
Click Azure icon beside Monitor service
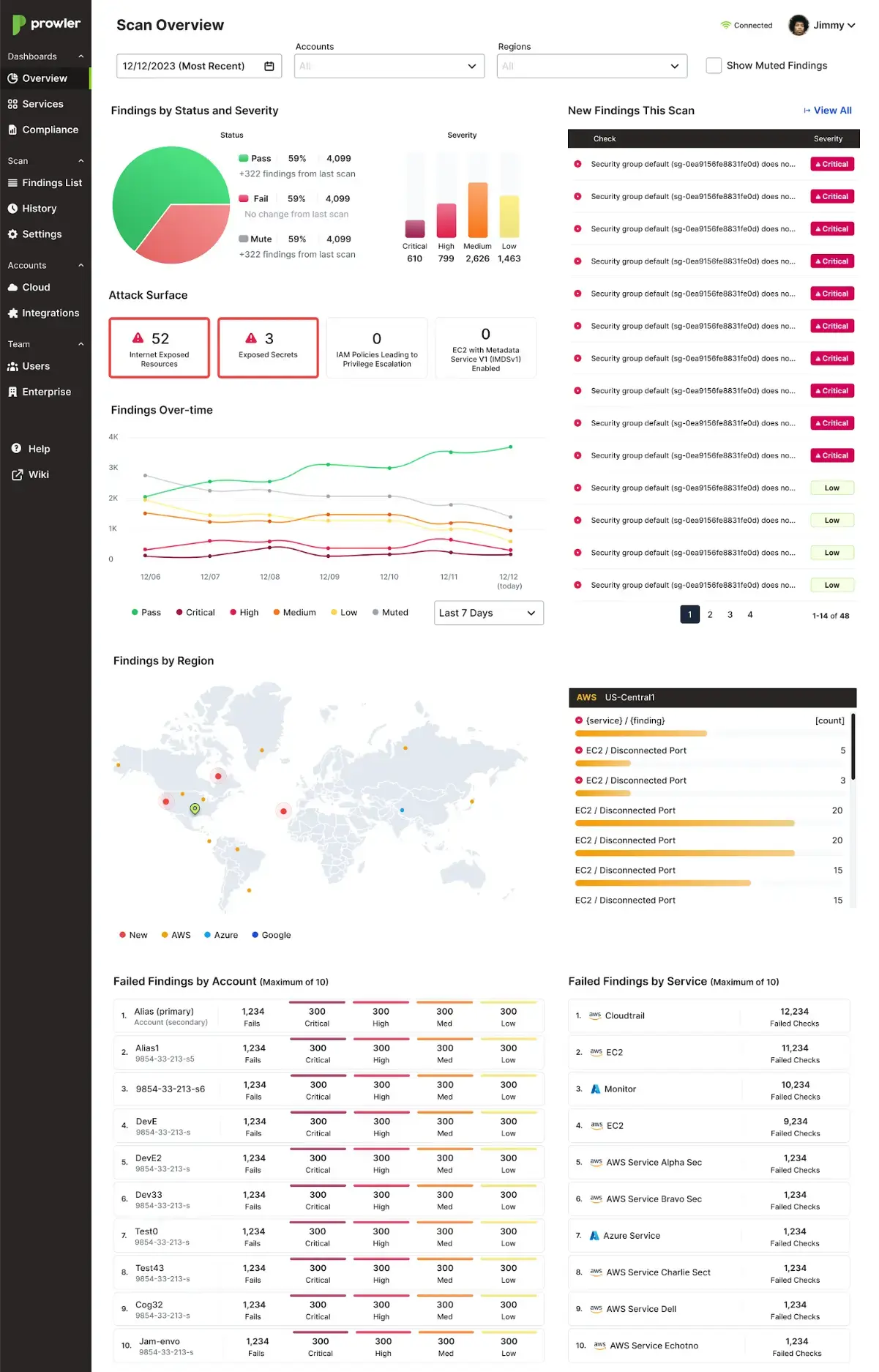[x=596, y=1089]
